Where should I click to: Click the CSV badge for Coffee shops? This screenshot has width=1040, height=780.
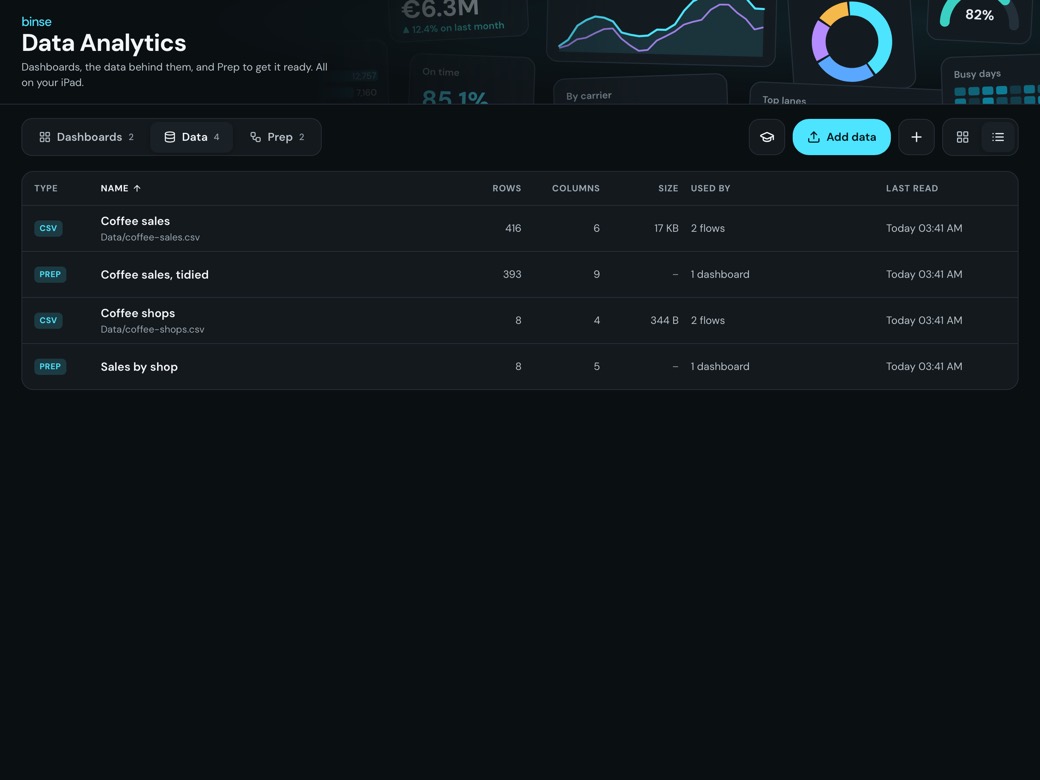pyautogui.click(x=48, y=320)
